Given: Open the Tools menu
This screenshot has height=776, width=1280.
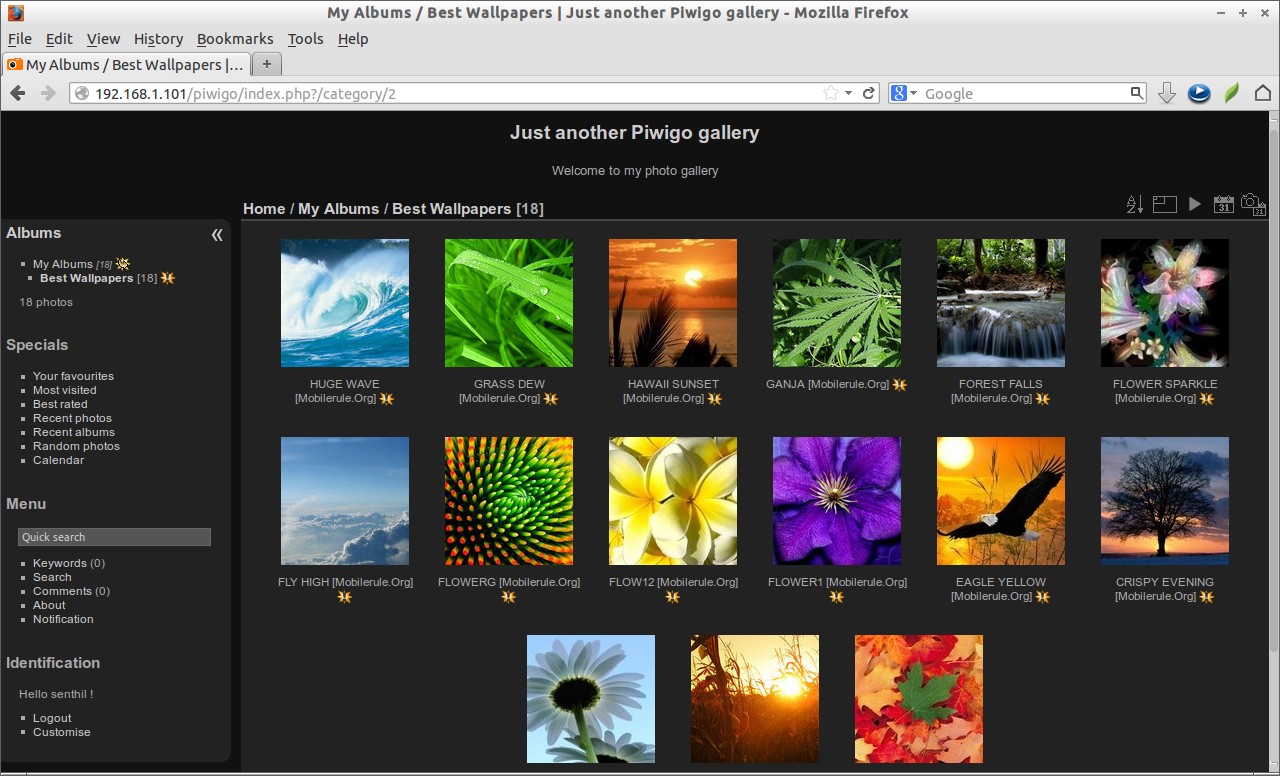Looking at the screenshot, I should (305, 39).
